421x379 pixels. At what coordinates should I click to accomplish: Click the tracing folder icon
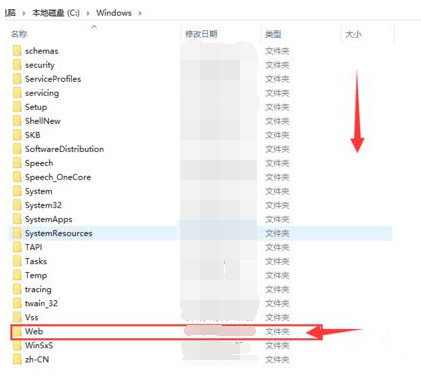point(17,289)
